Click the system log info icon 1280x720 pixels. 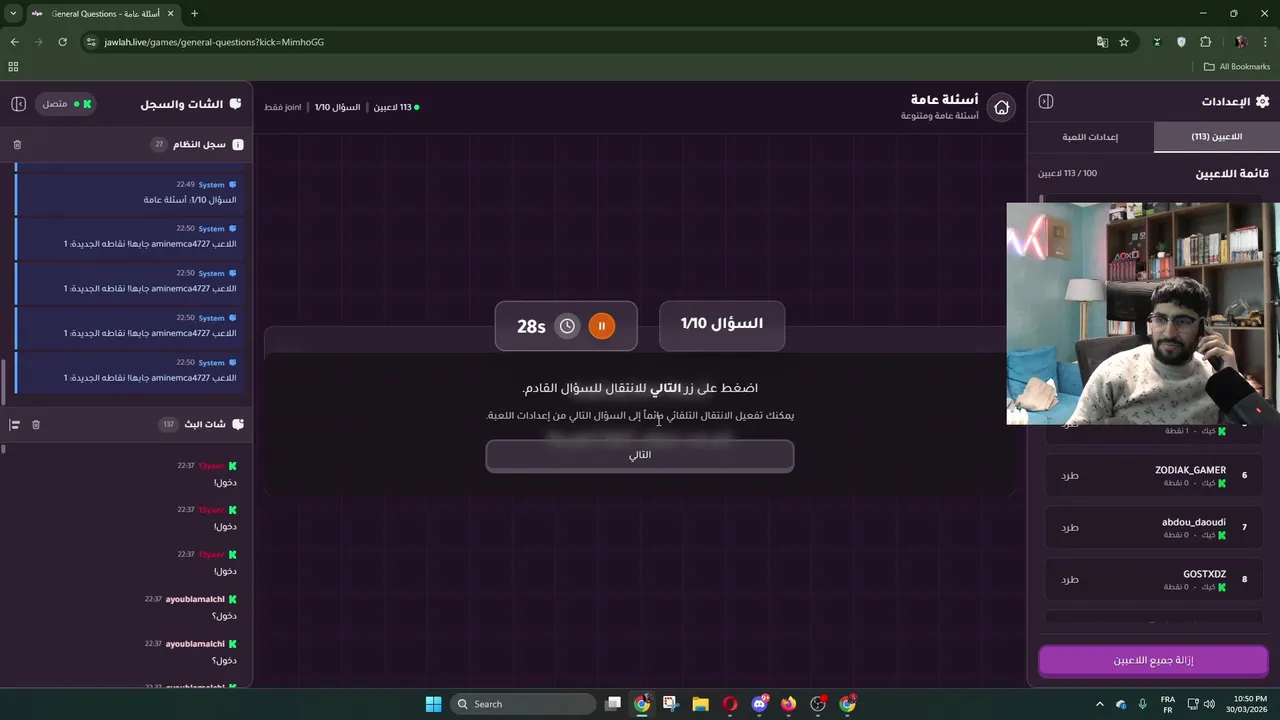(238, 145)
